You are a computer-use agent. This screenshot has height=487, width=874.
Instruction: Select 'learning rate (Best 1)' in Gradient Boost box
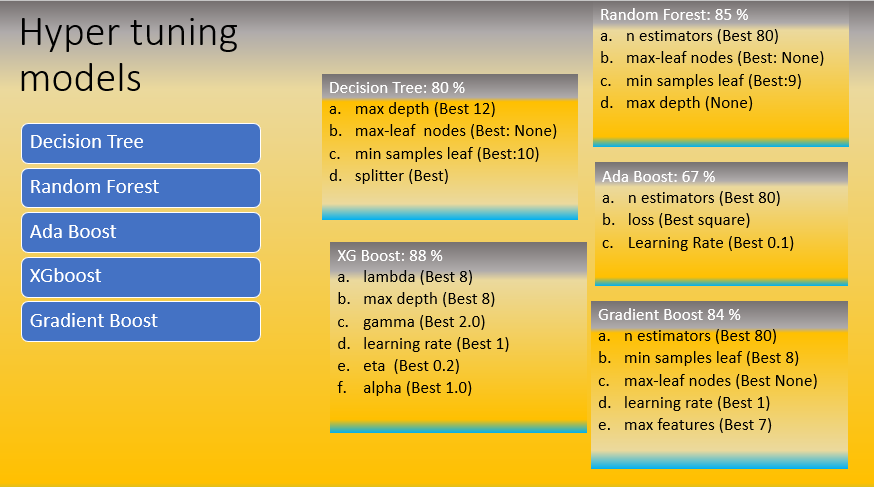[x=697, y=403]
